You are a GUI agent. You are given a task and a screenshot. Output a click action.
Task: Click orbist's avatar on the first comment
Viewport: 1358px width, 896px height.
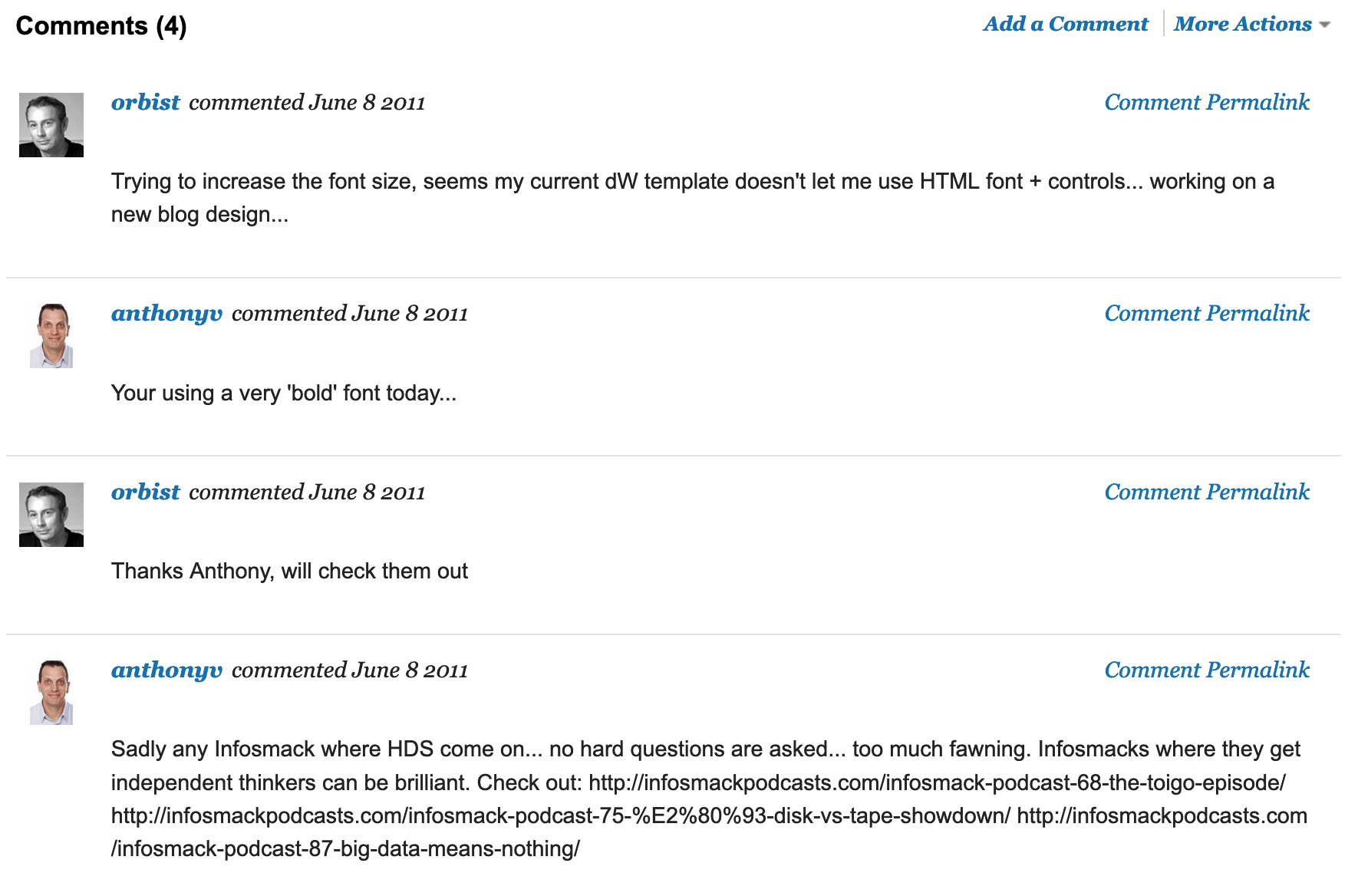(x=51, y=125)
